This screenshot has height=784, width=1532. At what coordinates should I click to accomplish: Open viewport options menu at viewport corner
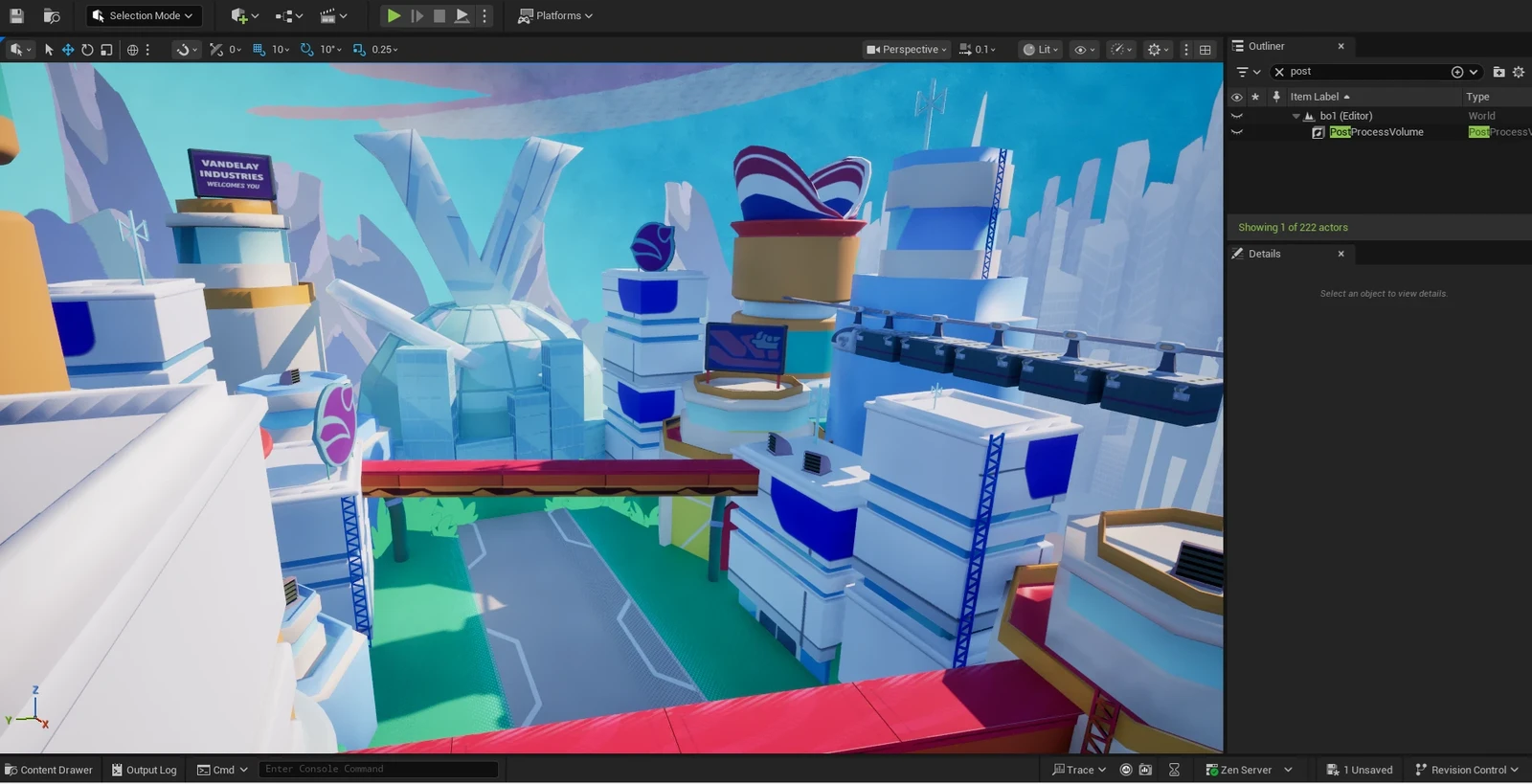tap(19, 49)
